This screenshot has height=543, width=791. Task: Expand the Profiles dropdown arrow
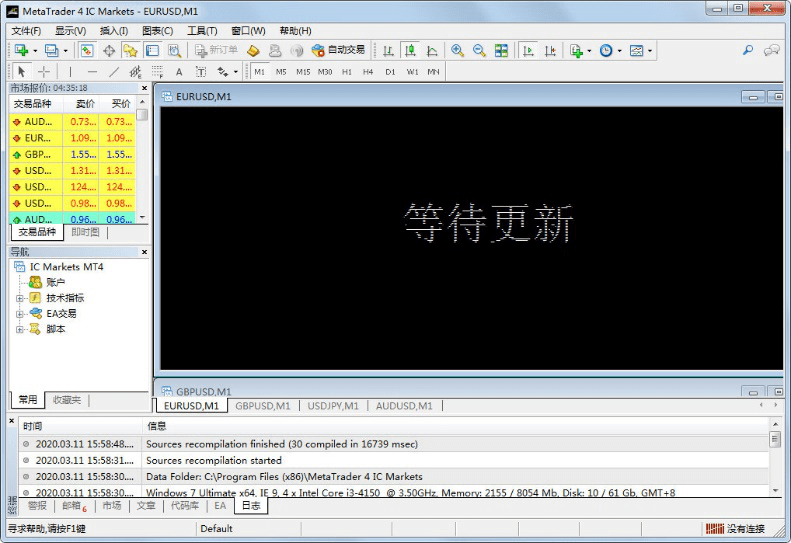point(65,50)
